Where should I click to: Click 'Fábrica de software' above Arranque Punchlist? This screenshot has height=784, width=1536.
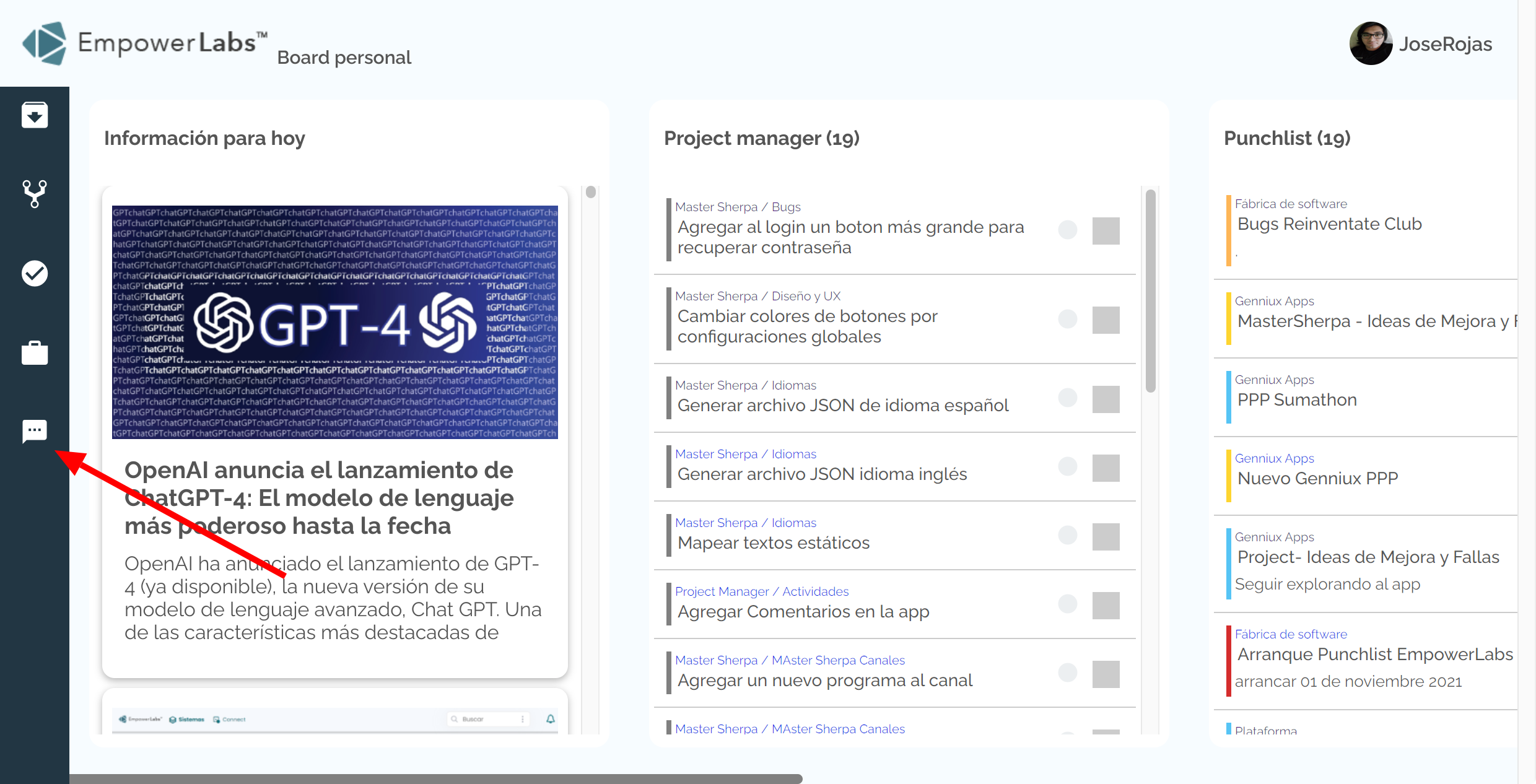pyautogui.click(x=1291, y=634)
